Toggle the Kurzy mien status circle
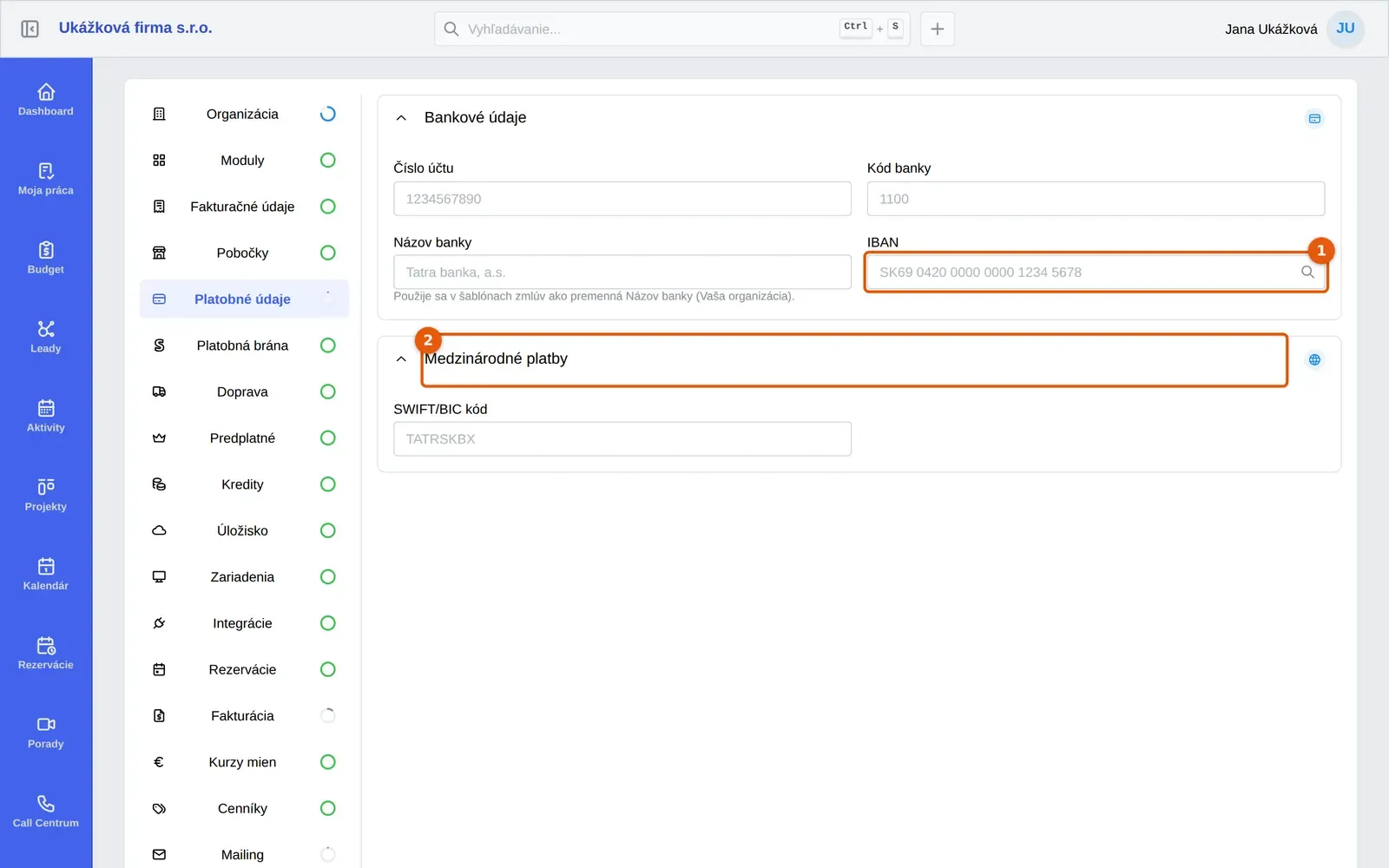This screenshot has height=868, width=1389. click(327, 762)
